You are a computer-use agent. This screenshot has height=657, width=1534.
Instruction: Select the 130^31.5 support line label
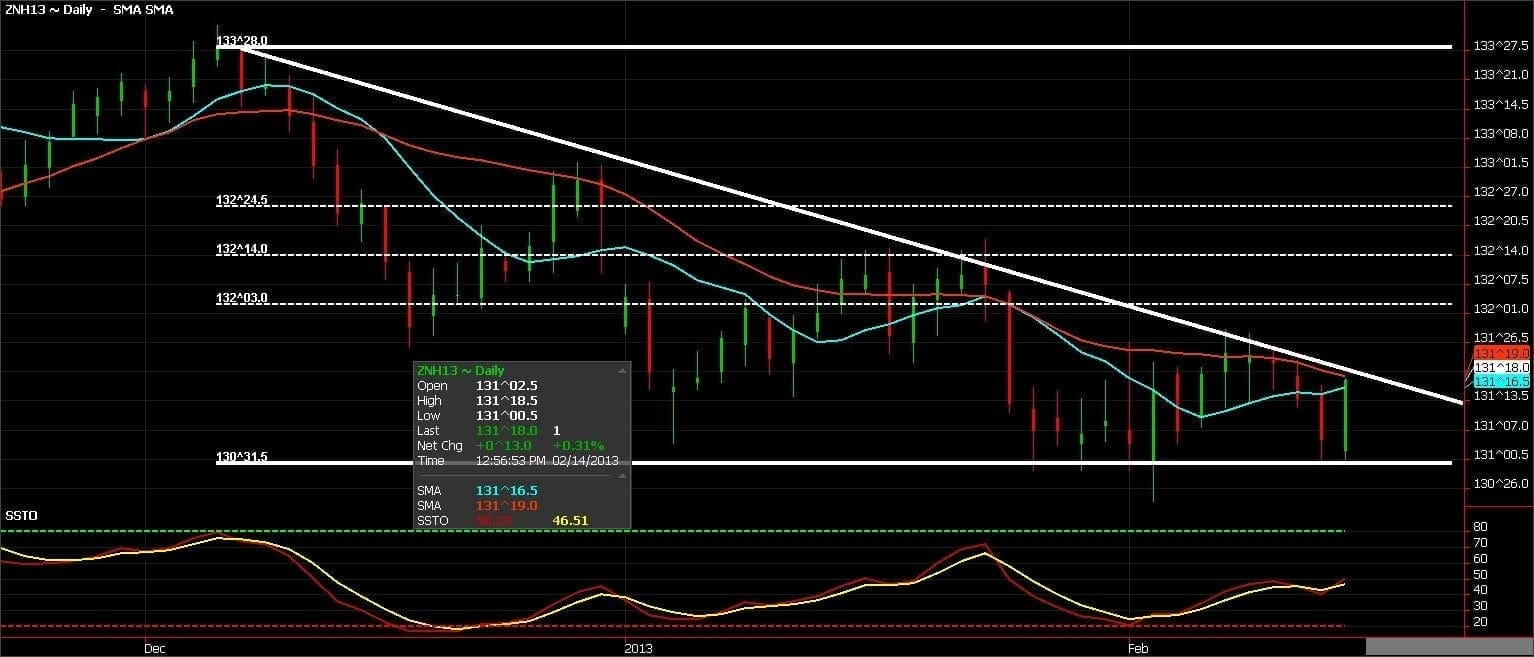242,457
